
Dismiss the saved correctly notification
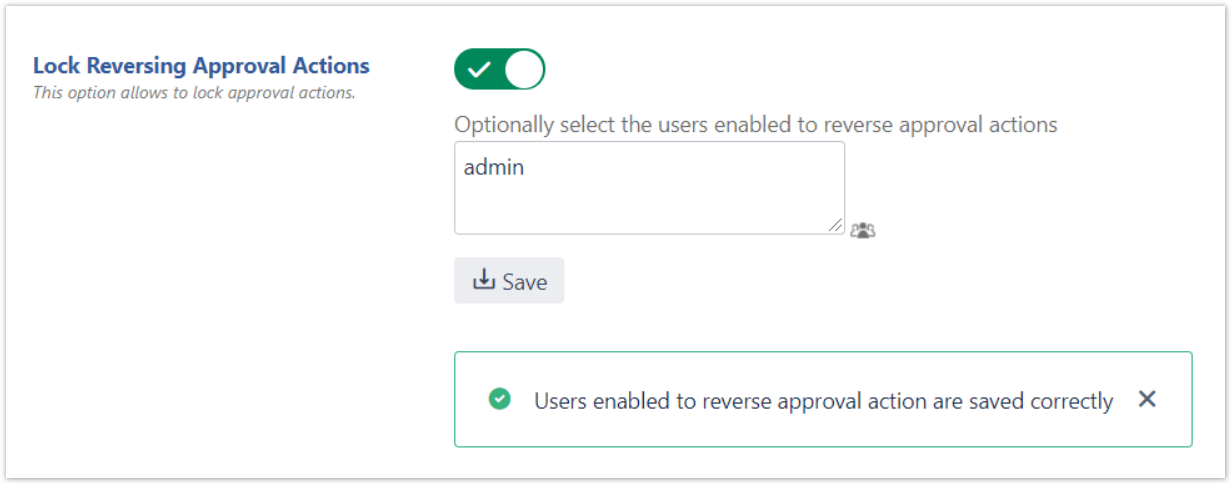point(1147,399)
